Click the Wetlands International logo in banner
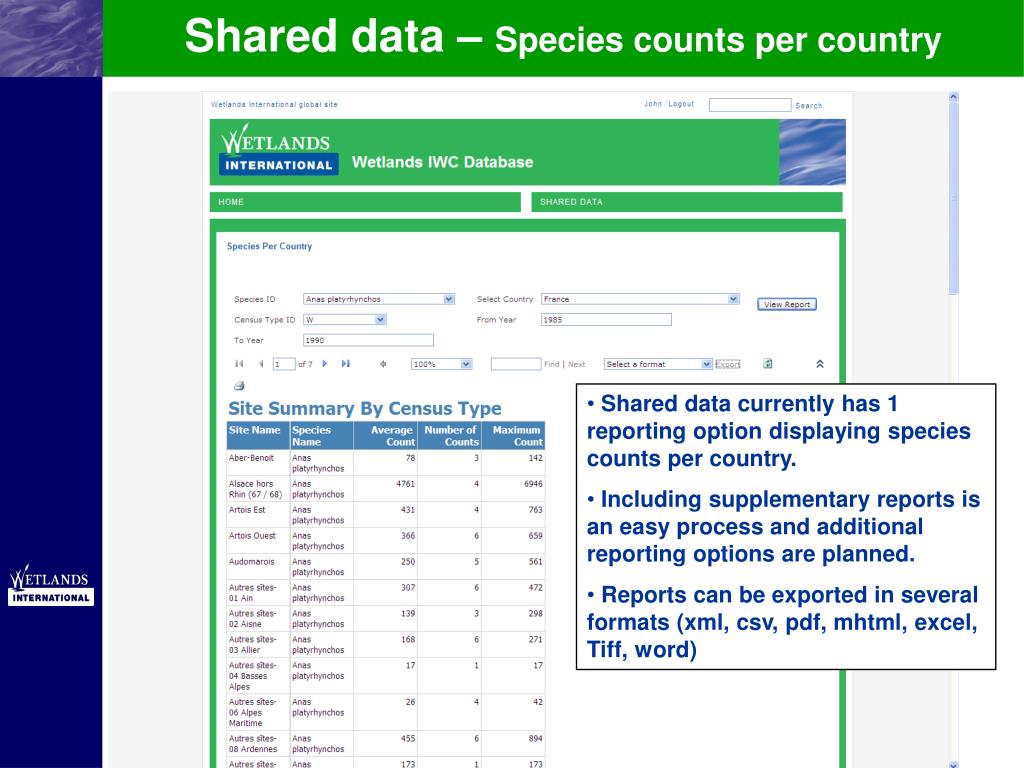Image resolution: width=1024 pixels, height=768 pixels. pyautogui.click(x=279, y=150)
